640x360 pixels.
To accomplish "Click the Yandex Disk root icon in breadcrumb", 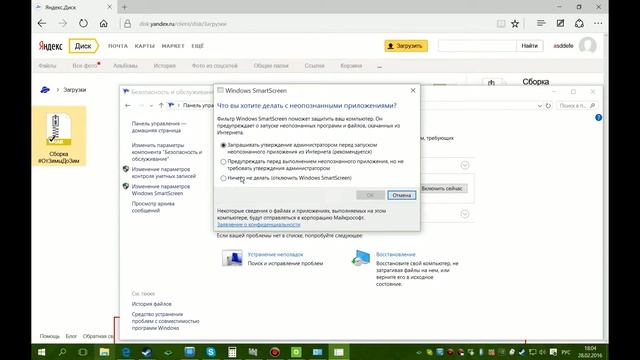I will [x=45, y=90].
